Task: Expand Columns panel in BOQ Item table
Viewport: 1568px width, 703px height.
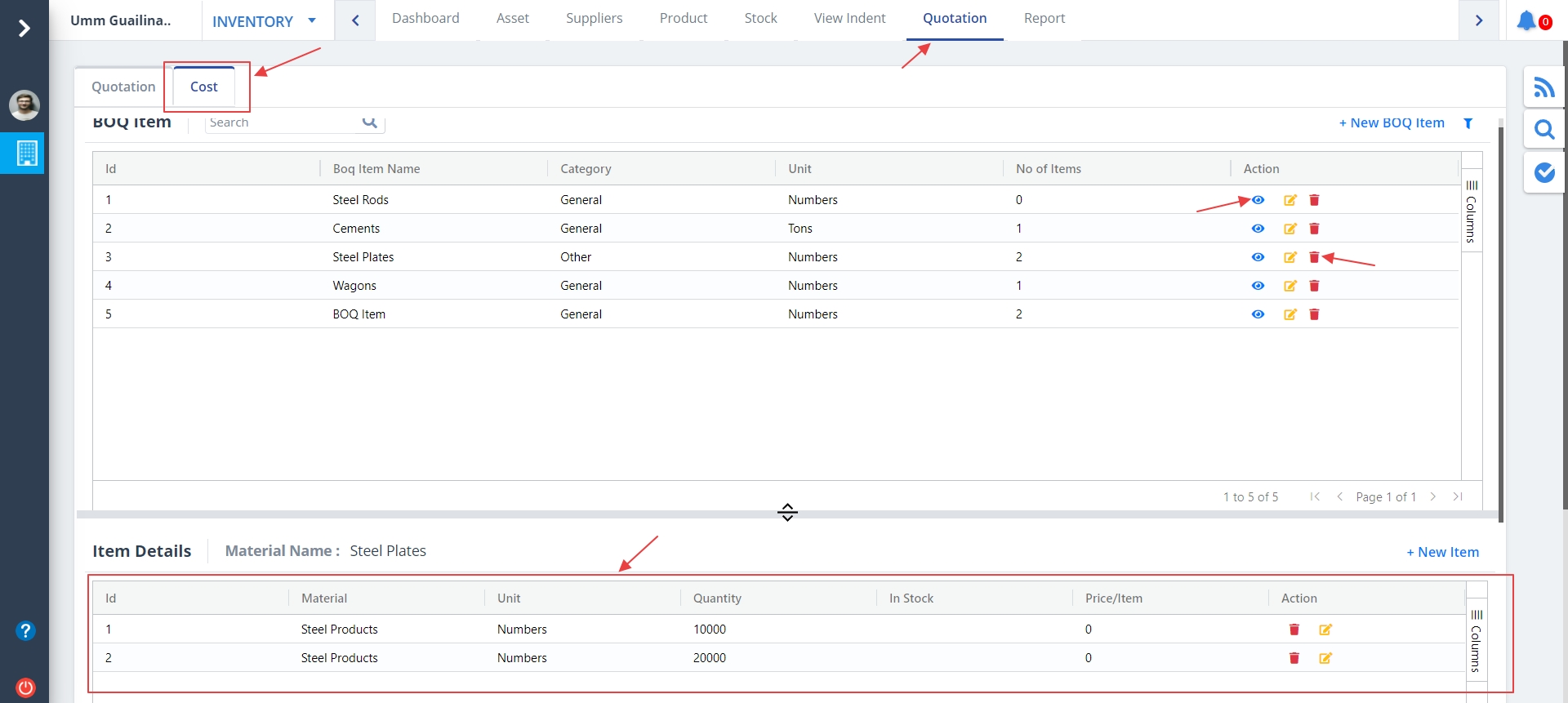Action: (x=1471, y=211)
